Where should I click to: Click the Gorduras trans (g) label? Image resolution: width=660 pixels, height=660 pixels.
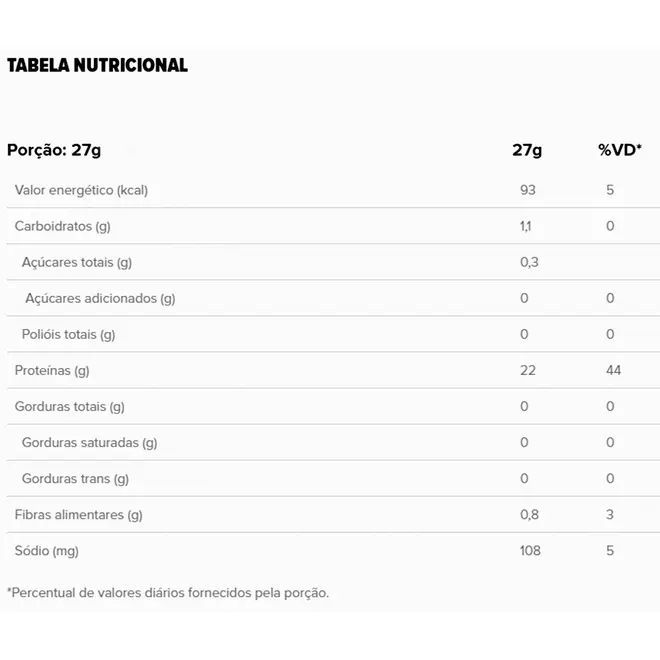[75, 479]
